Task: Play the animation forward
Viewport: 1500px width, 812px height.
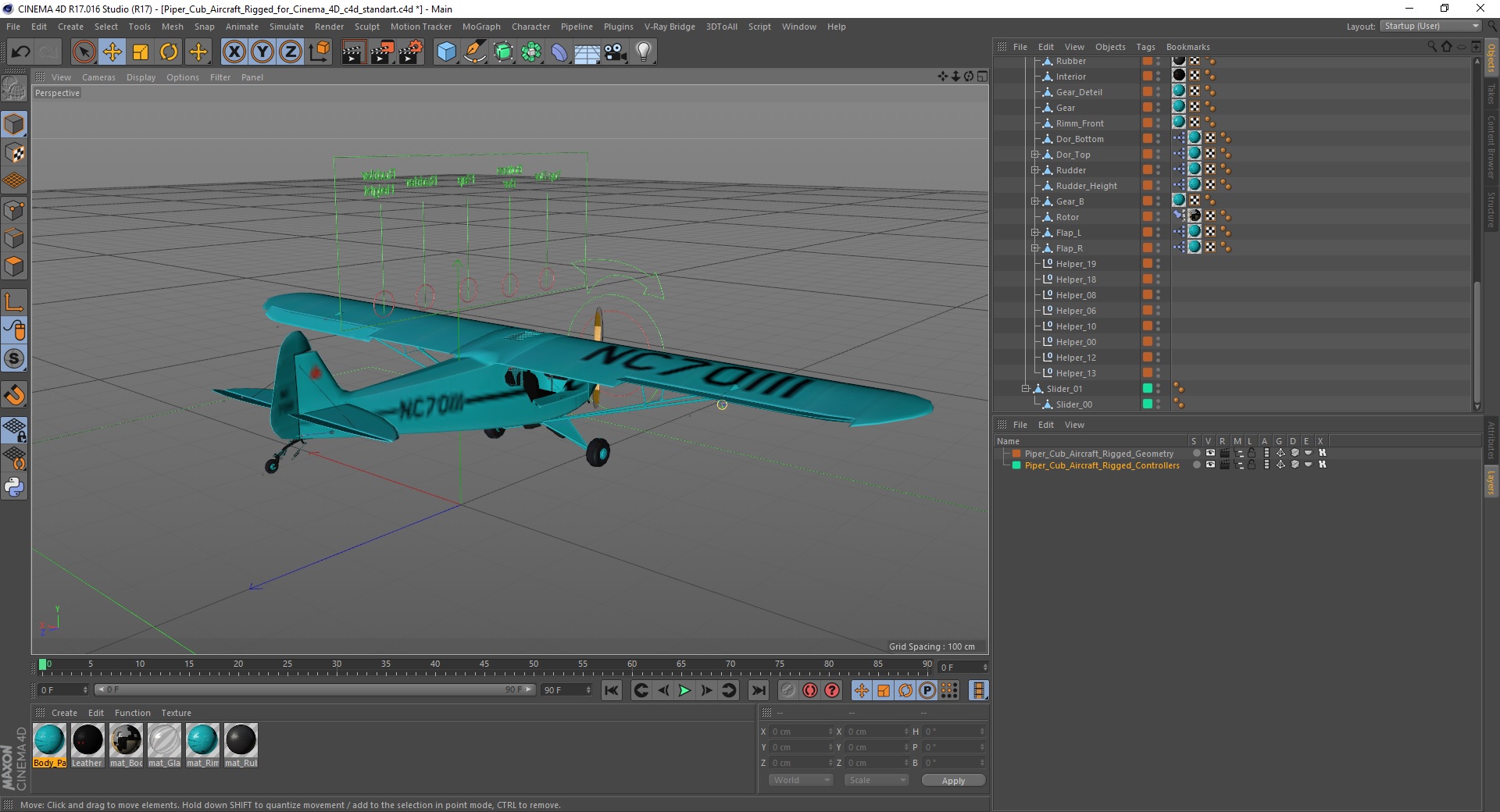Action: point(684,690)
